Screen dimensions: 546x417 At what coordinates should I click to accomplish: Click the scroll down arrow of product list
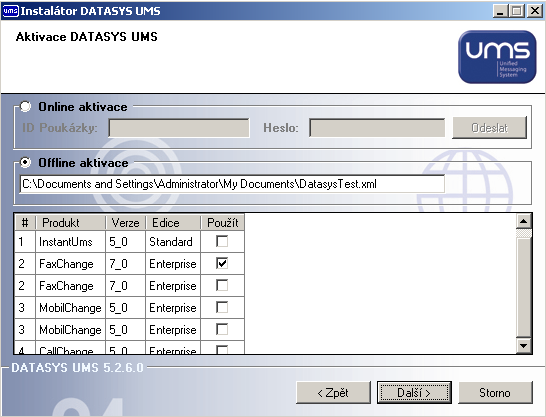523,345
